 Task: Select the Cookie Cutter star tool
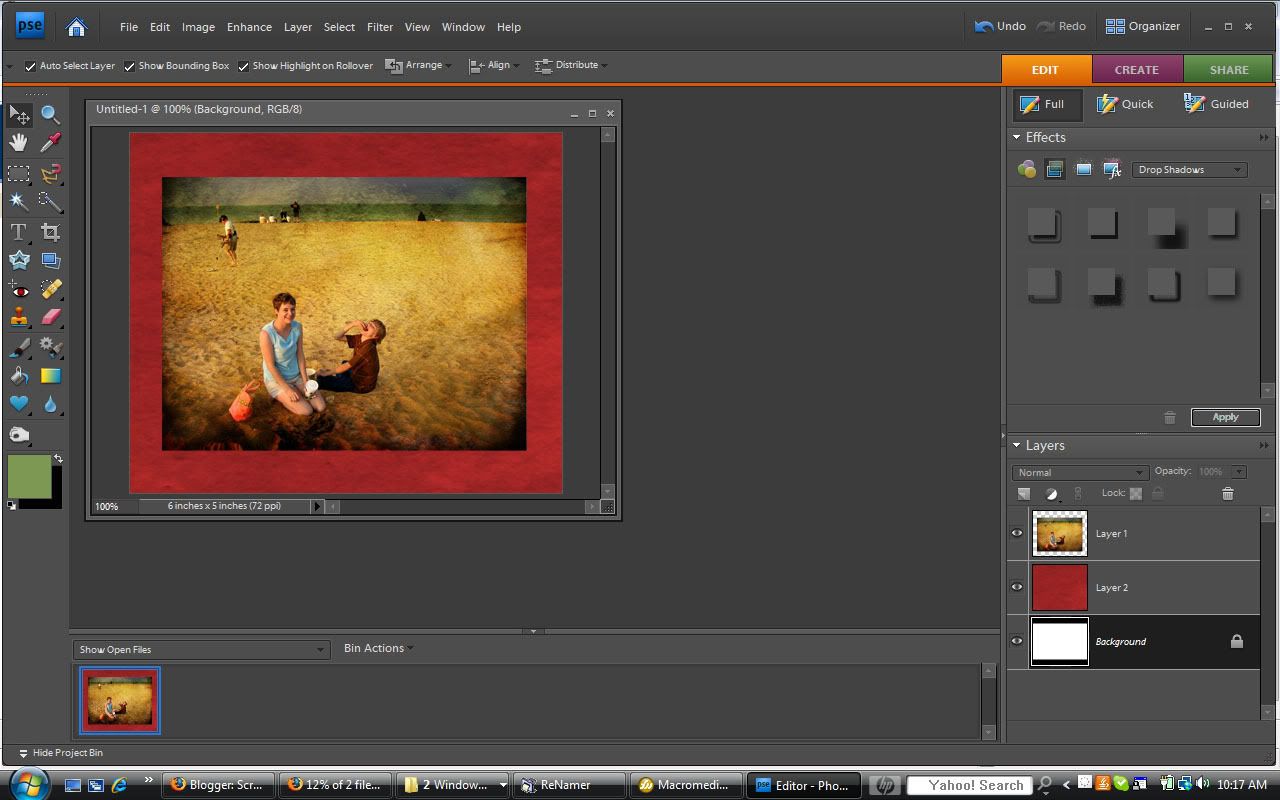coord(19,260)
